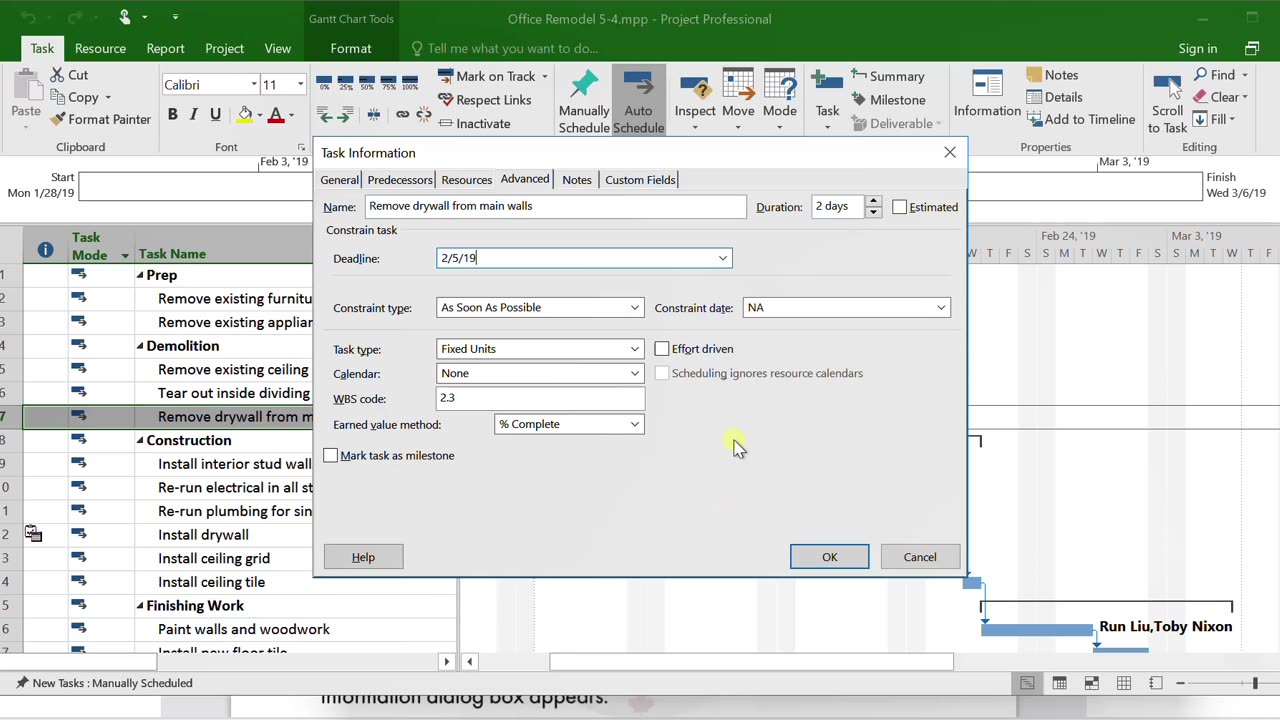The width and height of the screenshot is (1280, 720).
Task: Check Mark task as milestone
Action: pos(331,456)
